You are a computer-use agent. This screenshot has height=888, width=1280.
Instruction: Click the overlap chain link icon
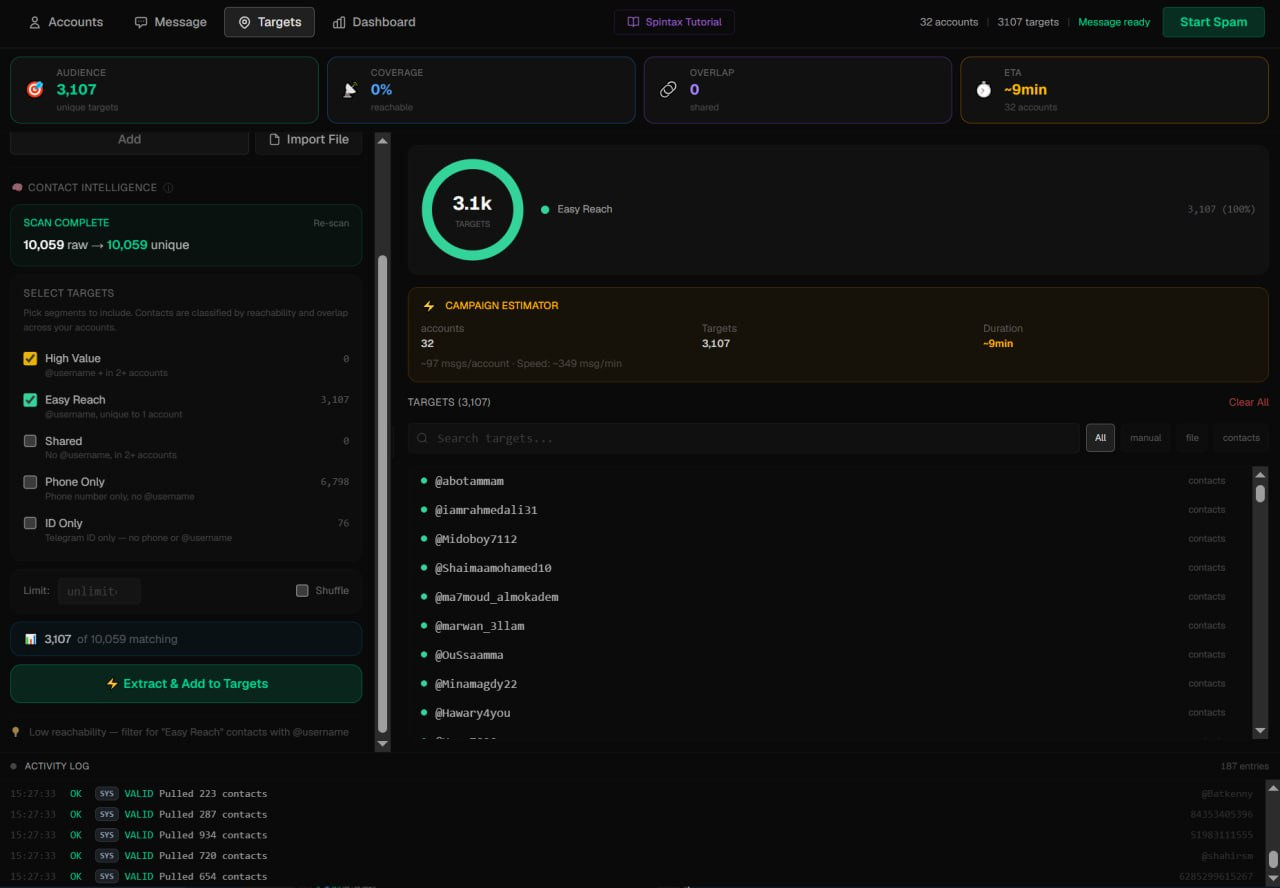point(668,90)
